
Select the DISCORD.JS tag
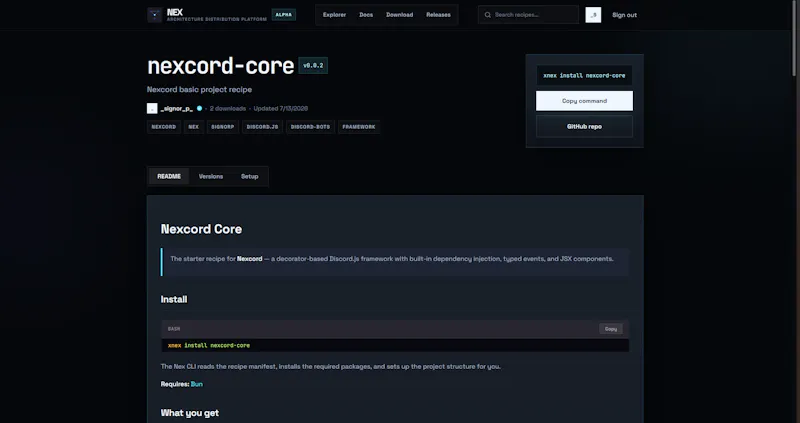pyautogui.click(x=262, y=127)
